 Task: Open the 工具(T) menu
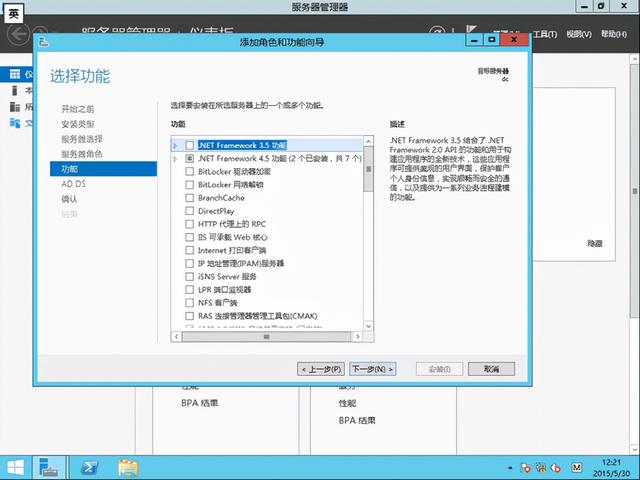coord(545,34)
